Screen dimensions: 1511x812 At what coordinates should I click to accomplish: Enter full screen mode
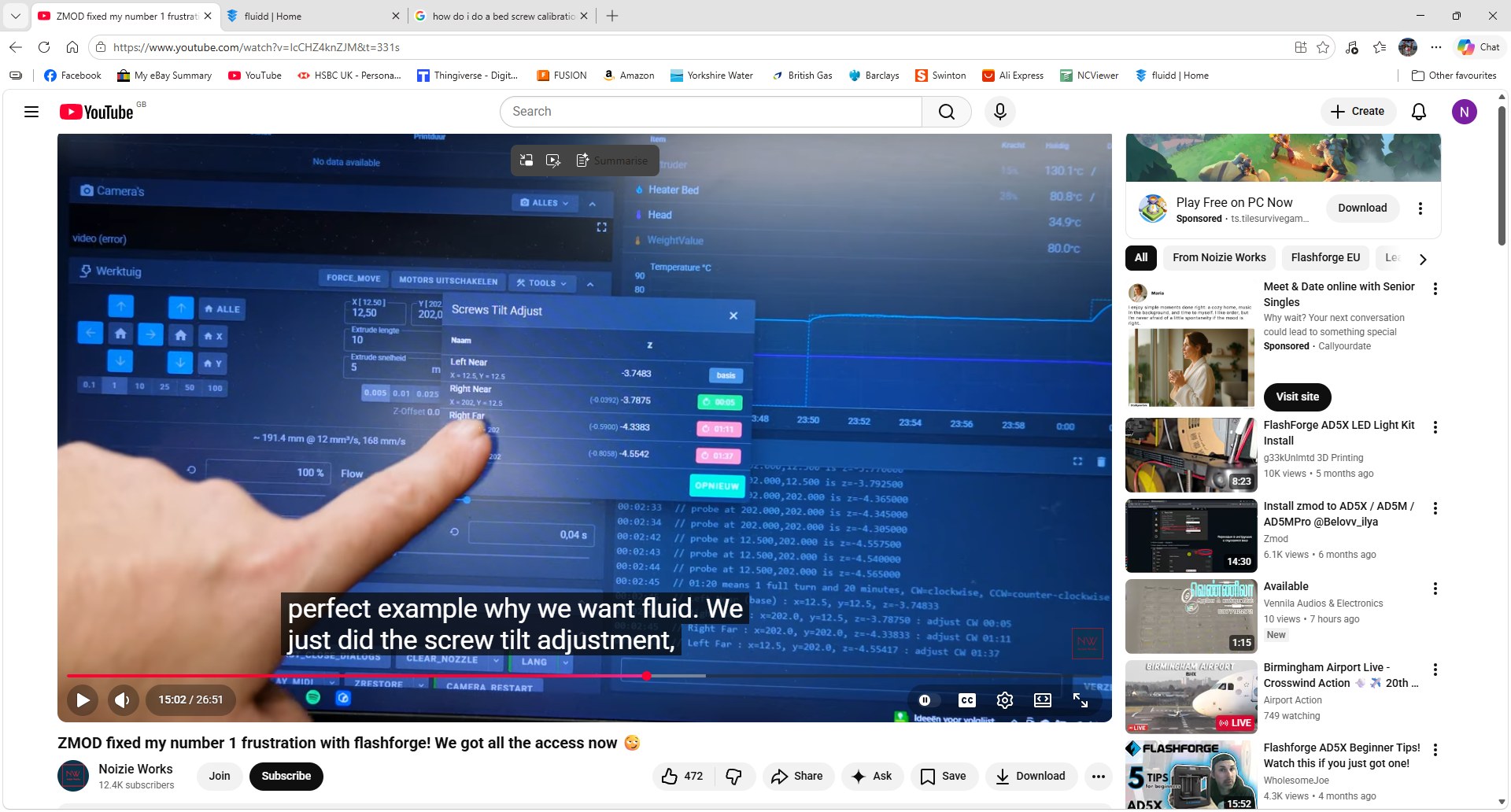click(1081, 699)
